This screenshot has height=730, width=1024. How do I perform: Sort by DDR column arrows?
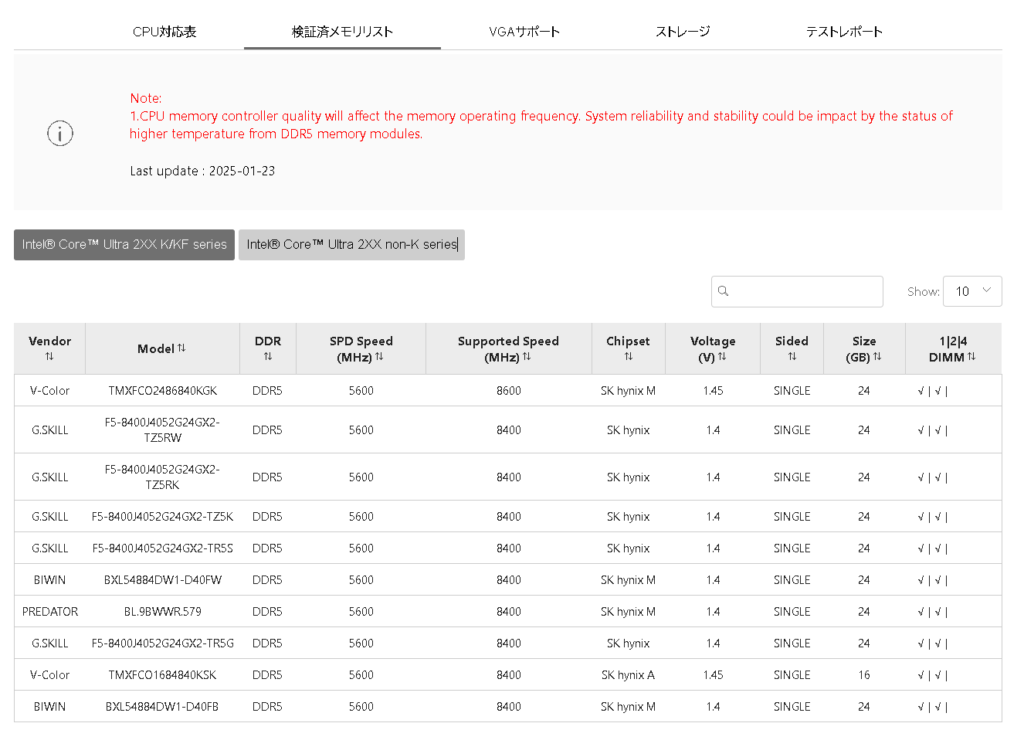coord(268,357)
